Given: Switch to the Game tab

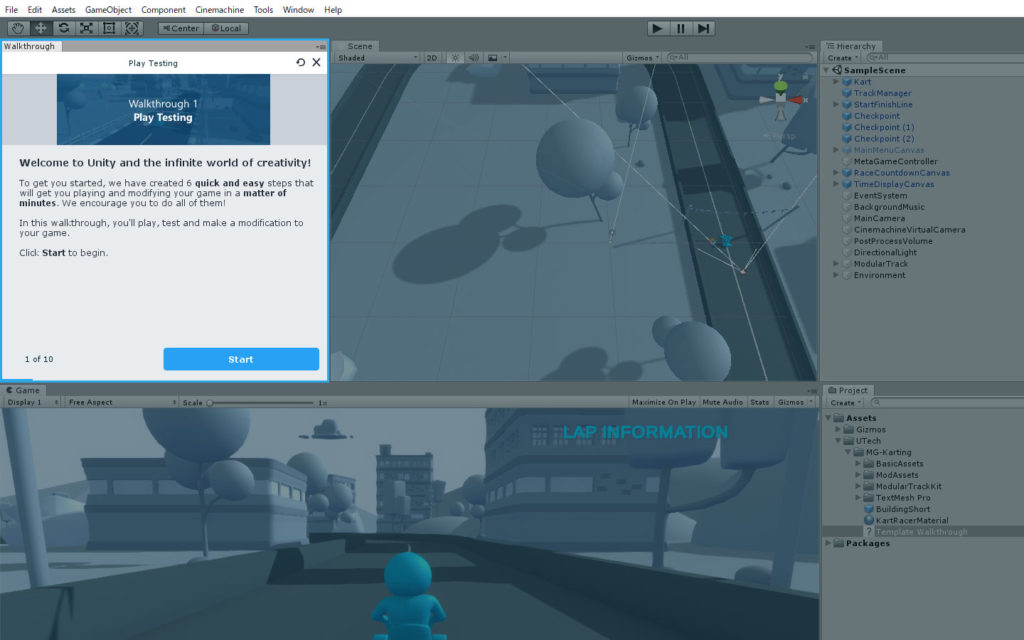Looking at the screenshot, I should click(24, 390).
